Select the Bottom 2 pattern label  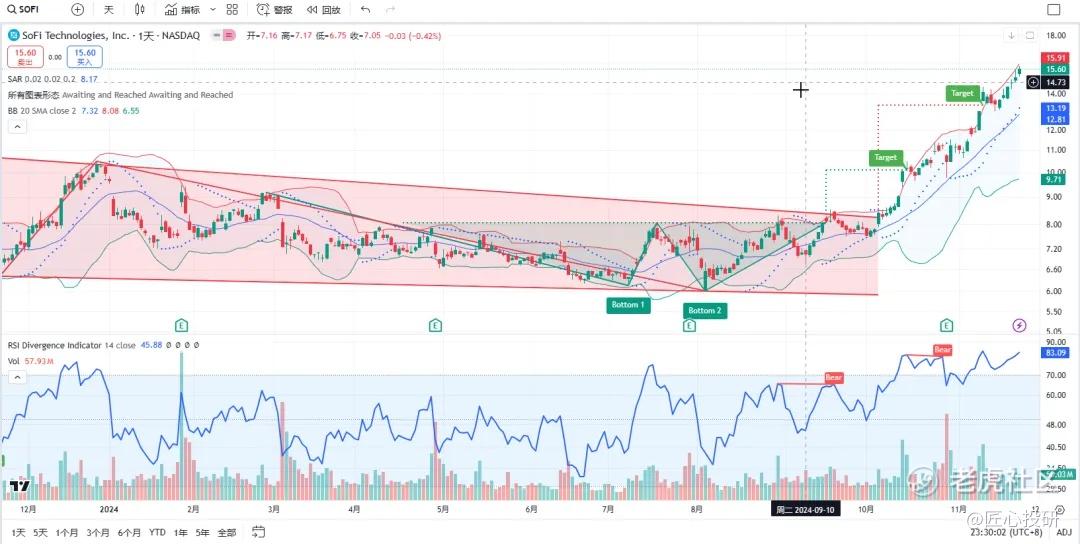[705, 311]
